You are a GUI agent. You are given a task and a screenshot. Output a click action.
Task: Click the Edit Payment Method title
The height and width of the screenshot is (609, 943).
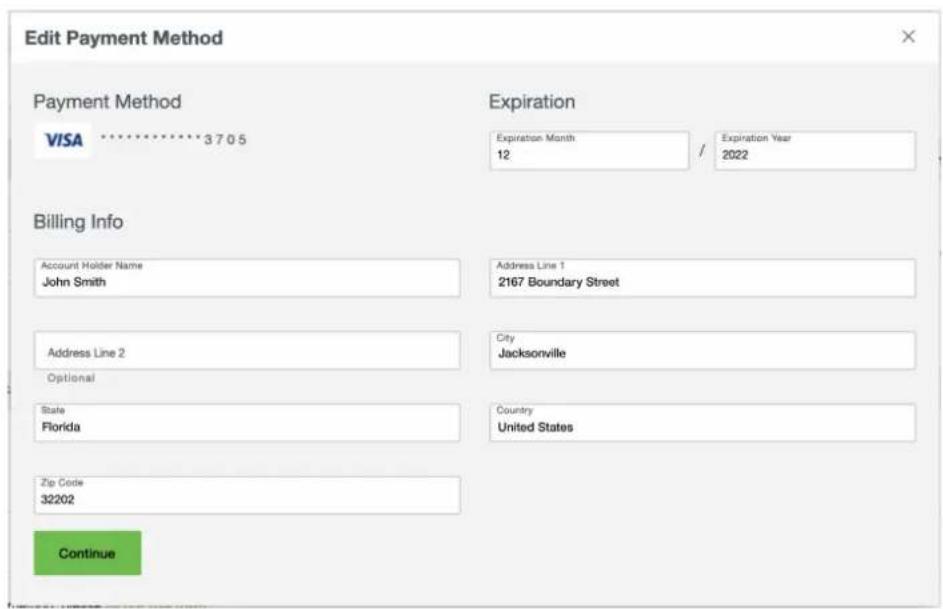coord(124,38)
